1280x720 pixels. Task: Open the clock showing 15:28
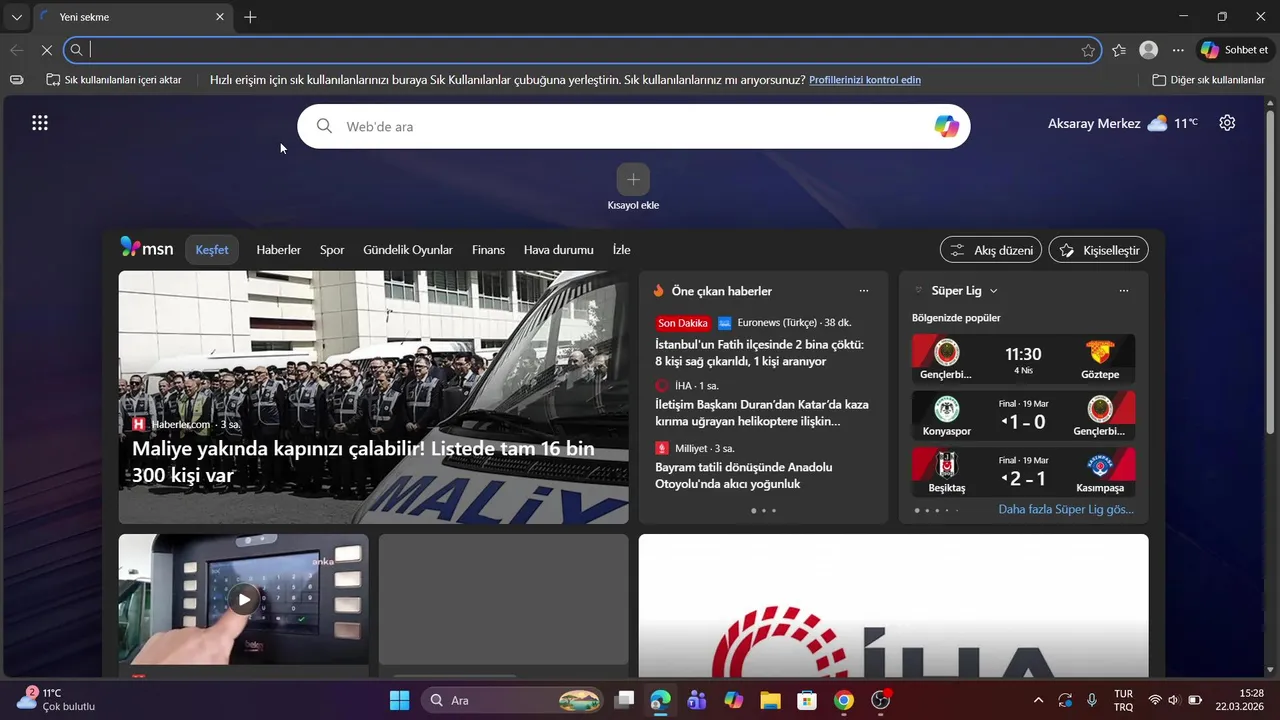[x=1240, y=700]
